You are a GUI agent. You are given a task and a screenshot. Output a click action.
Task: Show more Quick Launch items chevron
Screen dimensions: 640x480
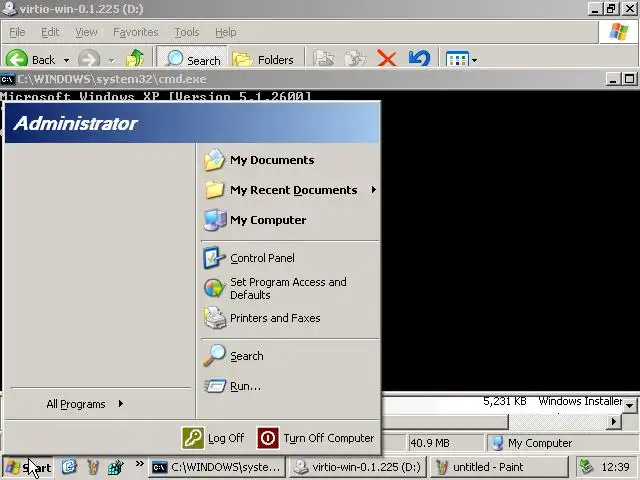click(x=140, y=463)
